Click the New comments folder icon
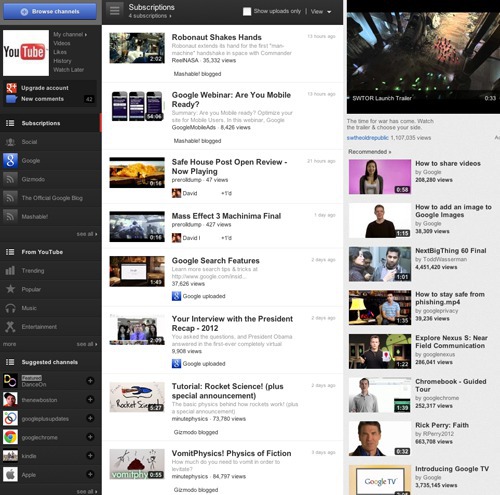This screenshot has height=495, width=500. pos(11,99)
